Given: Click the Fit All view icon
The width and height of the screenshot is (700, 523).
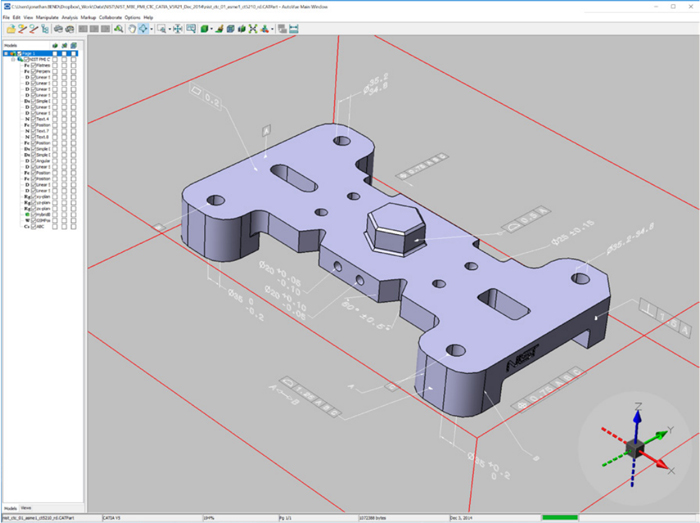Looking at the screenshot, I should 177,29.
